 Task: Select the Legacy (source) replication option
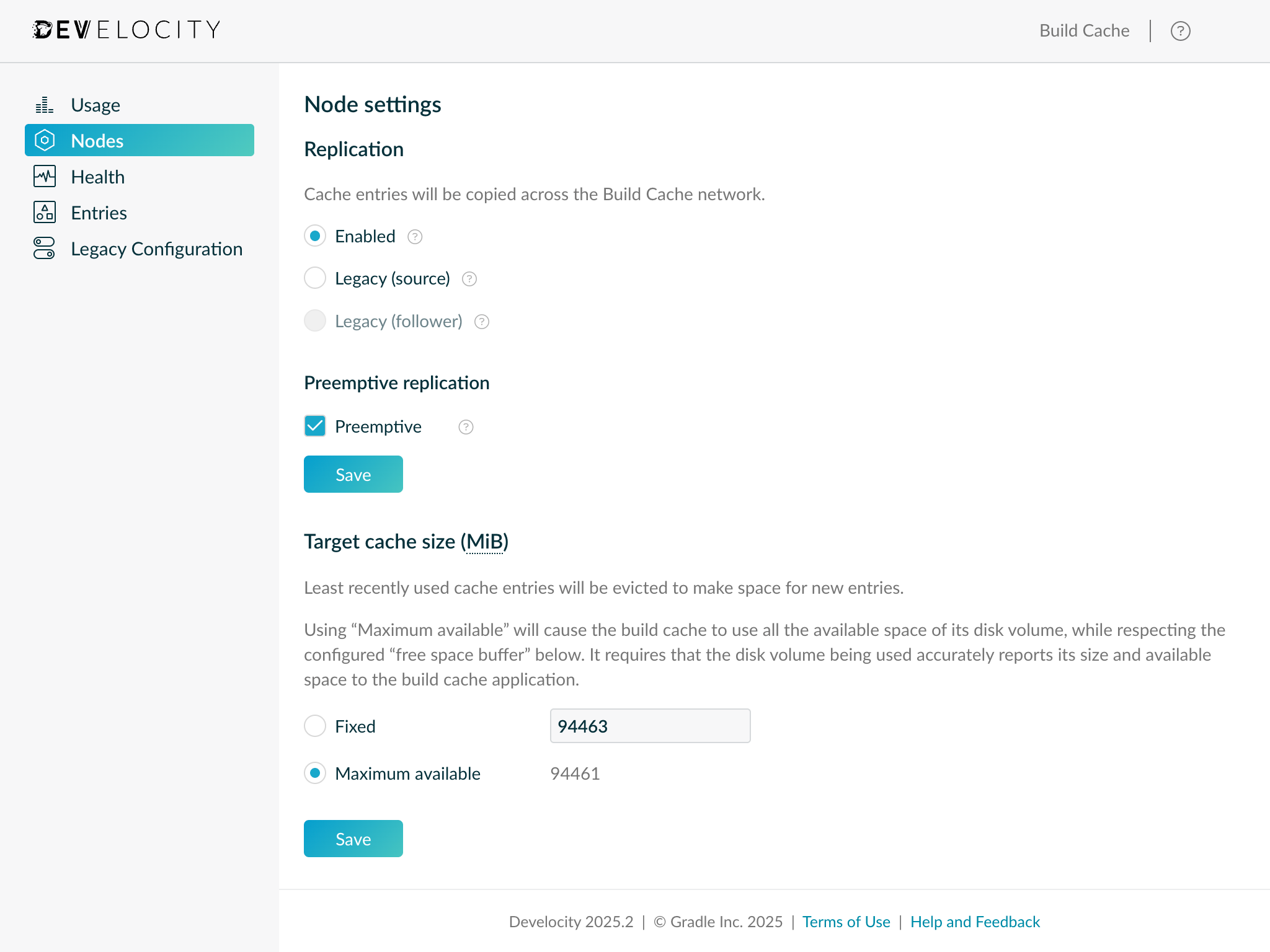(x=314, y=278)
